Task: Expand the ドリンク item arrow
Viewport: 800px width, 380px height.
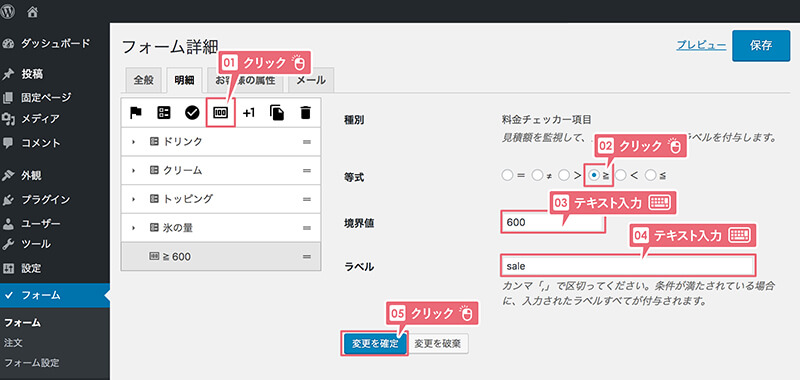Action: pos(133,142)
